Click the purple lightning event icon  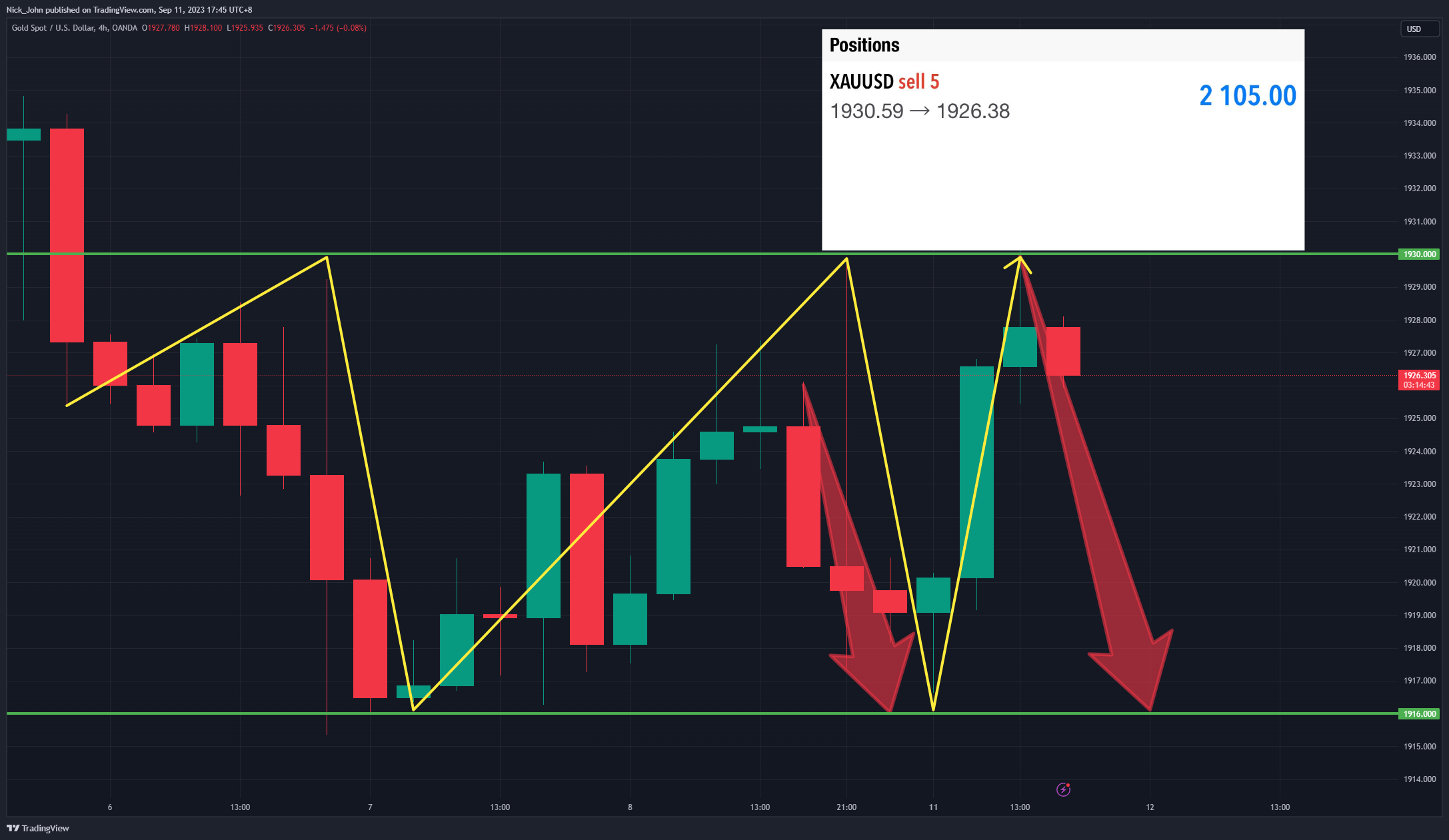pyautogui.click(x=1063, y=789)
